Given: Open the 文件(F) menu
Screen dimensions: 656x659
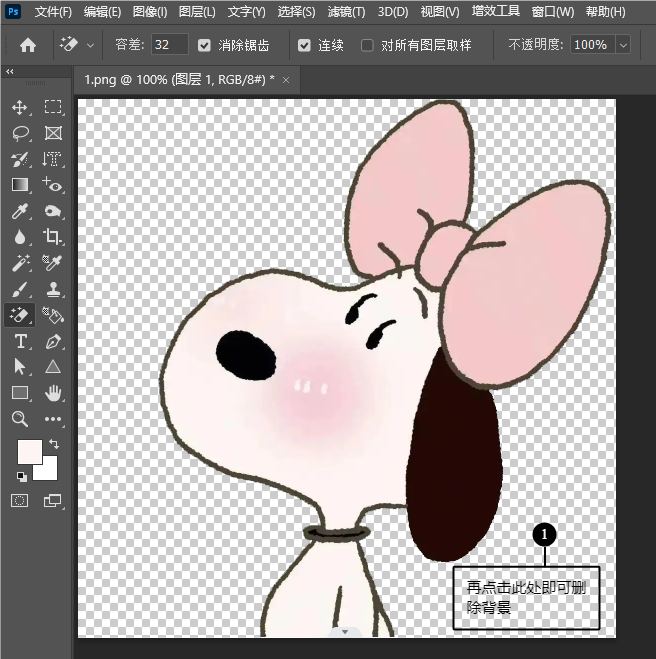Looking at the screenshot, I should pyautogui.click(x=53, y=12).
